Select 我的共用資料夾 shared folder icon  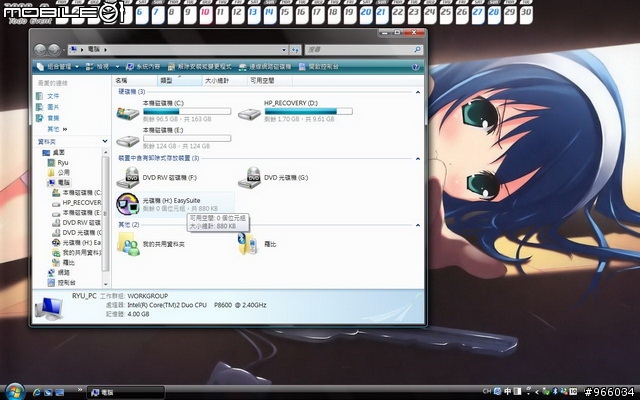tap(128, 244)
